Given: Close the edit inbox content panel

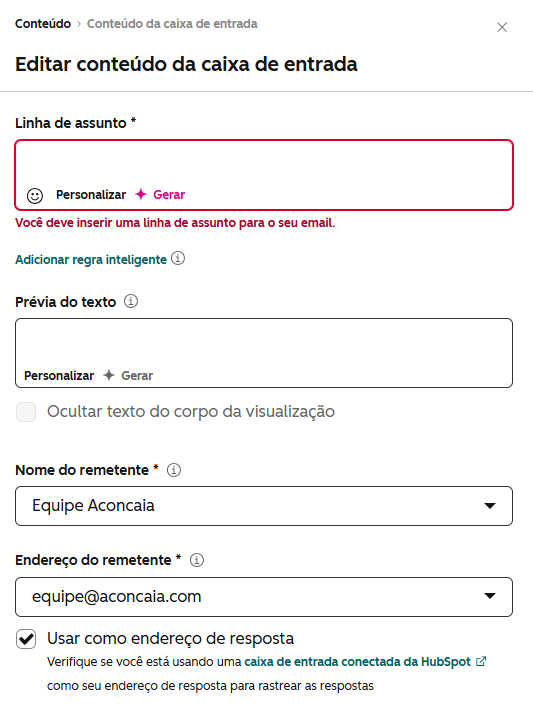Looking at the screenshot, I should 502,27.
